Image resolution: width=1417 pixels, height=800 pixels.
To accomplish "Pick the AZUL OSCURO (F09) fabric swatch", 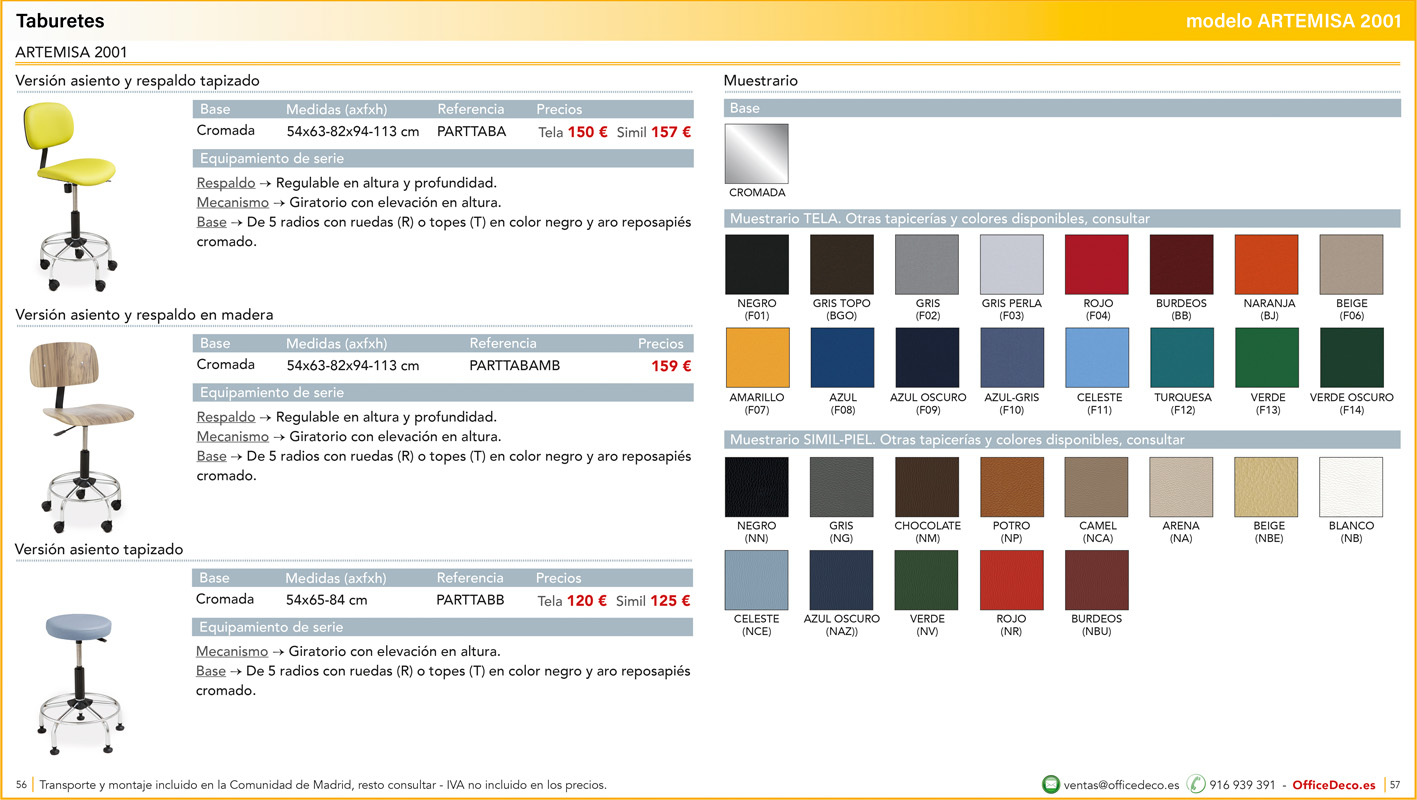I will (927, 358).
